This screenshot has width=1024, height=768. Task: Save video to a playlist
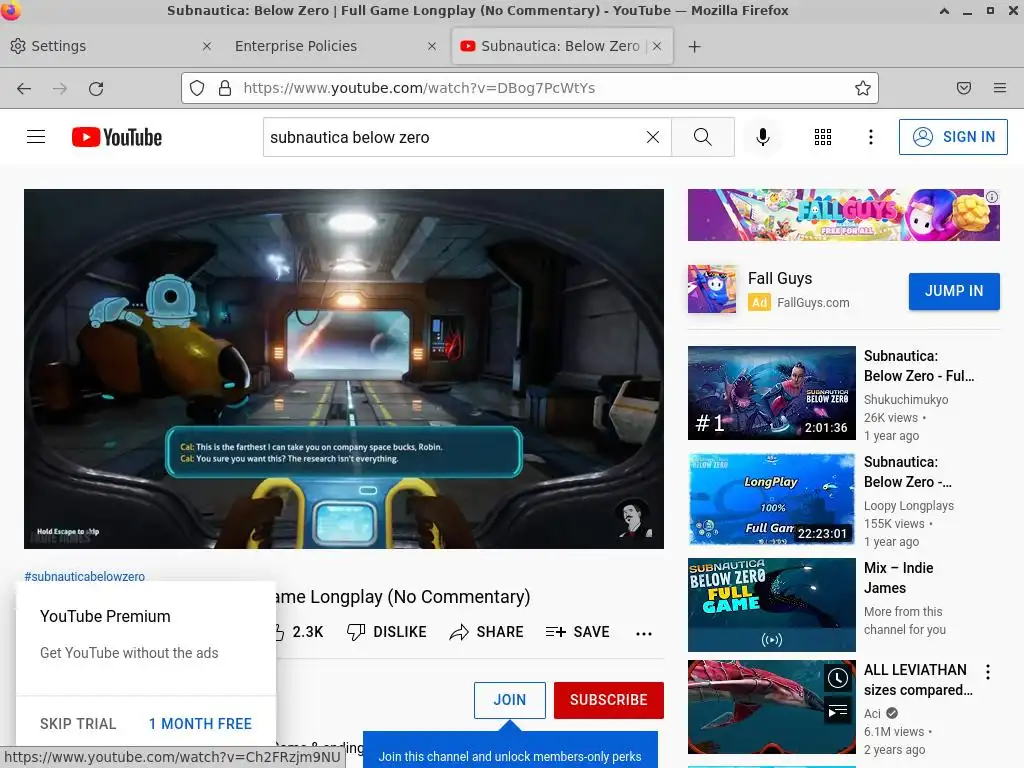coord(577,632)
